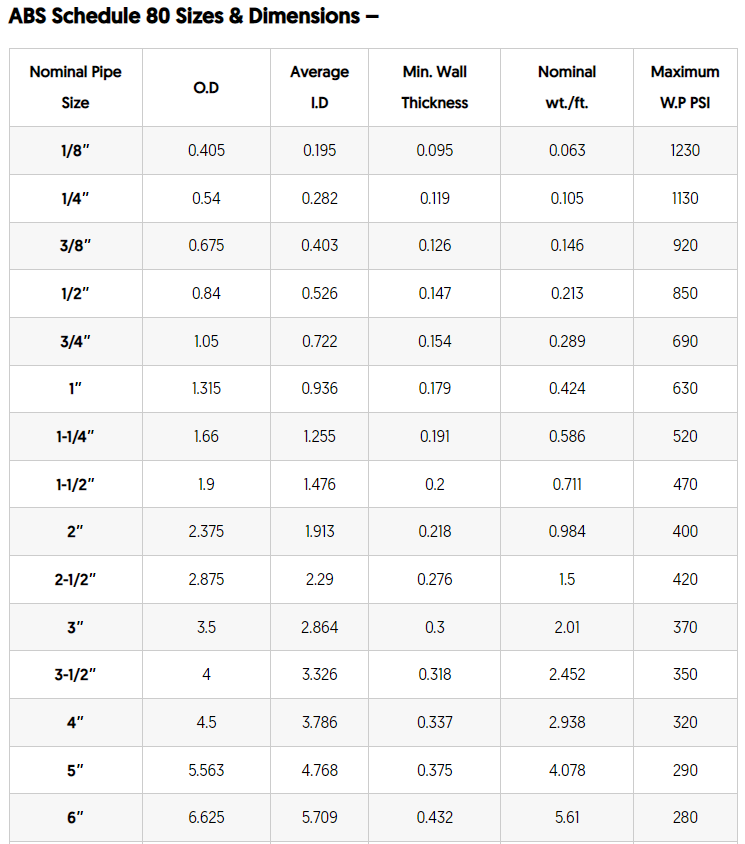Screen dimensions: 745x844
Task: Click the 4.078 weight value
Action: click(x=567, y=770)
